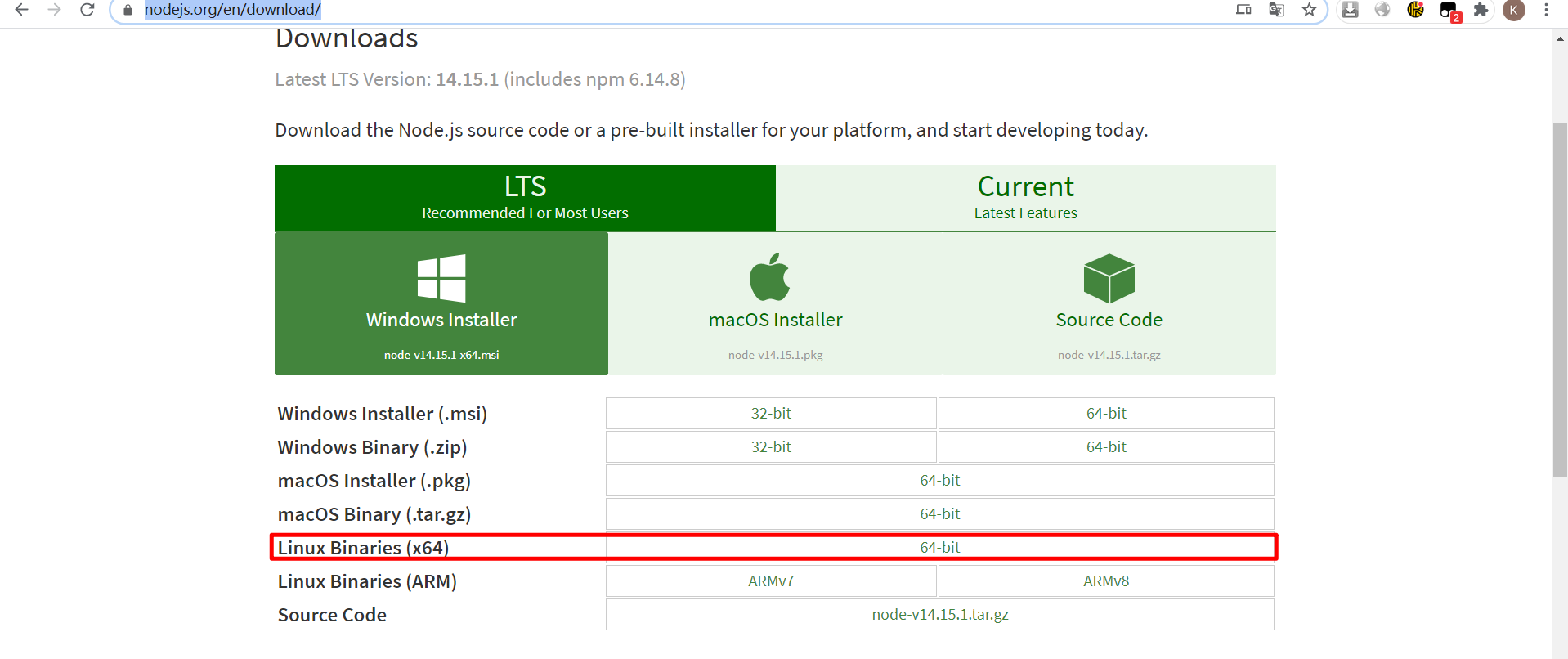Image resolution: width=1568 pixels, height=659 pixels.
Task: Reload the nodejs.org download page
Action: [x=87, y=10]
